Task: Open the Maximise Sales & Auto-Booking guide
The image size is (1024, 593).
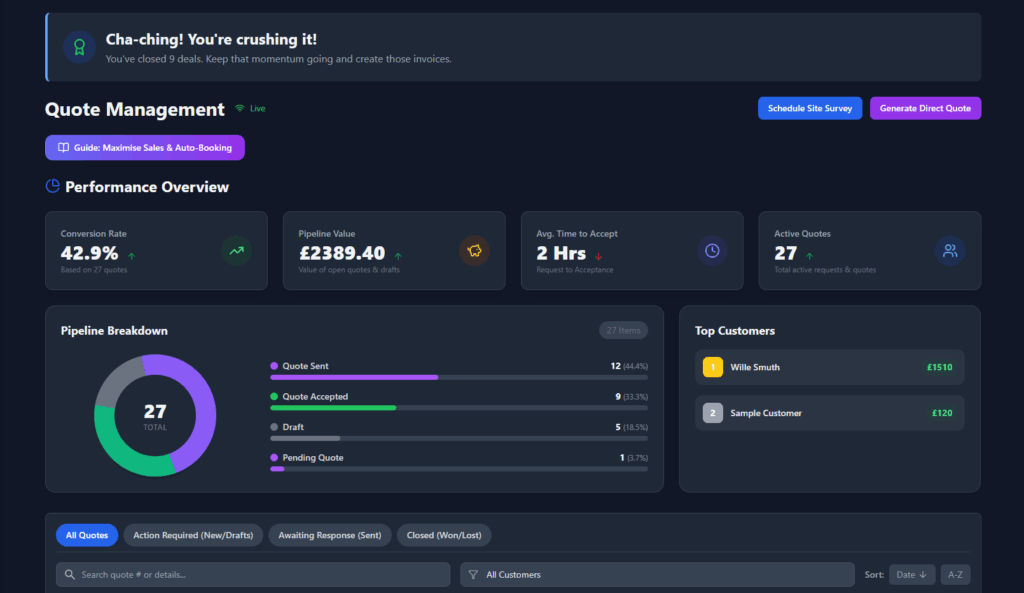Action: click(145, 148)
